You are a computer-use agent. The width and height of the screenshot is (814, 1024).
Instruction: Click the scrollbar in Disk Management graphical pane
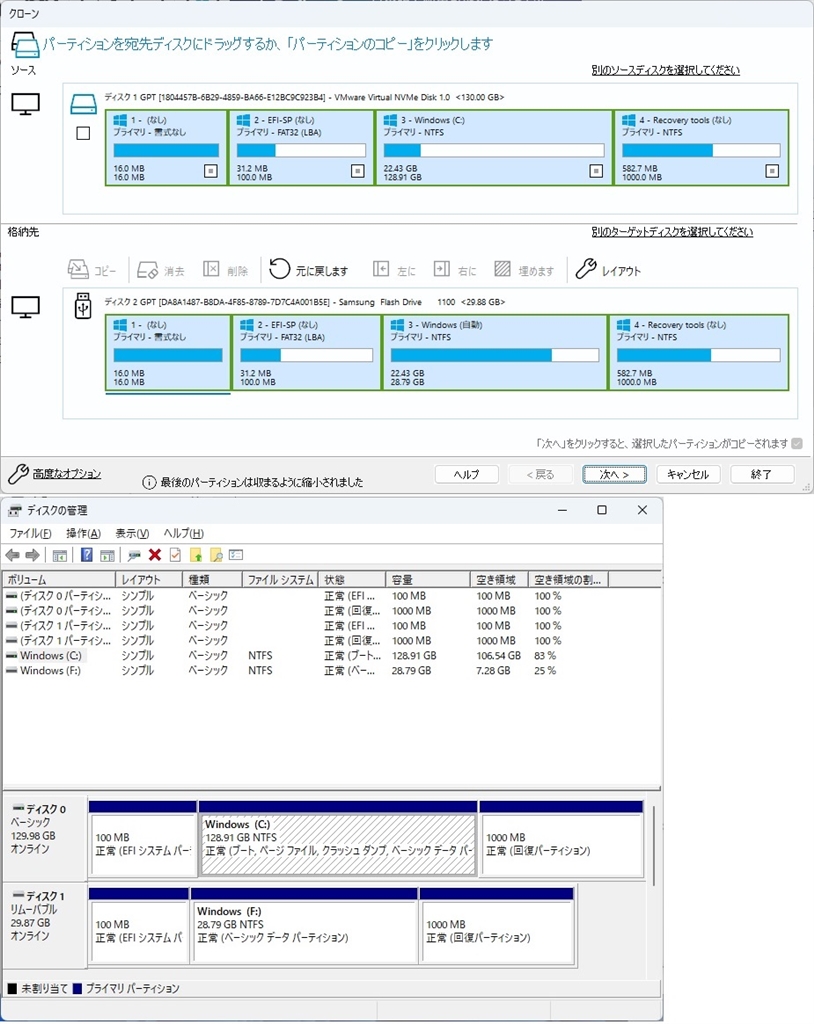[653, 846]
